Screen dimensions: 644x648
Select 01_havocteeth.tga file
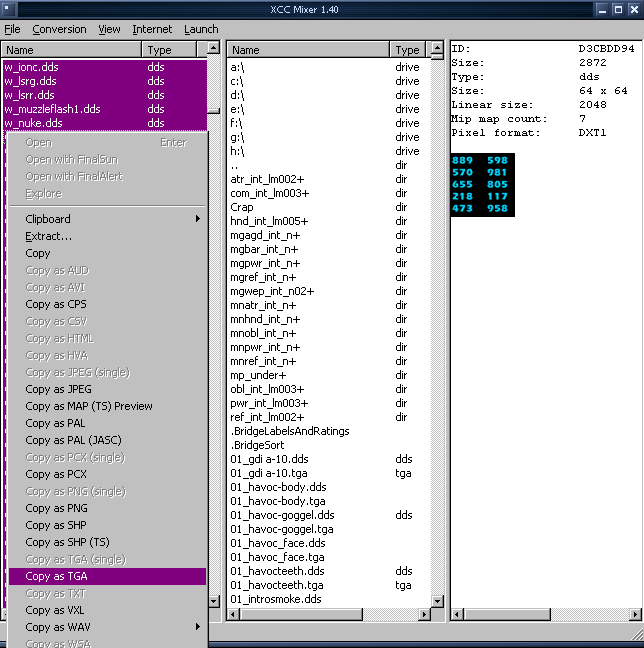coord(277,585)
